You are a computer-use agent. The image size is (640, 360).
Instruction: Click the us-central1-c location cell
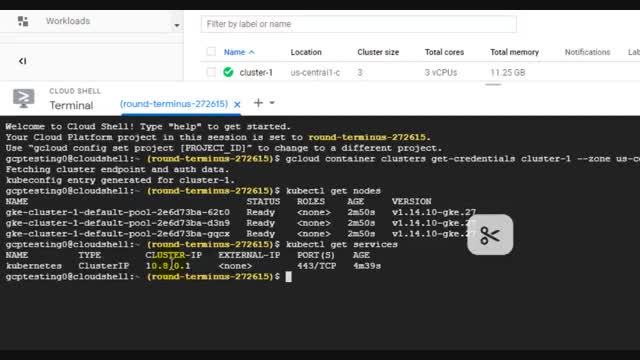[x=315, y=73]
